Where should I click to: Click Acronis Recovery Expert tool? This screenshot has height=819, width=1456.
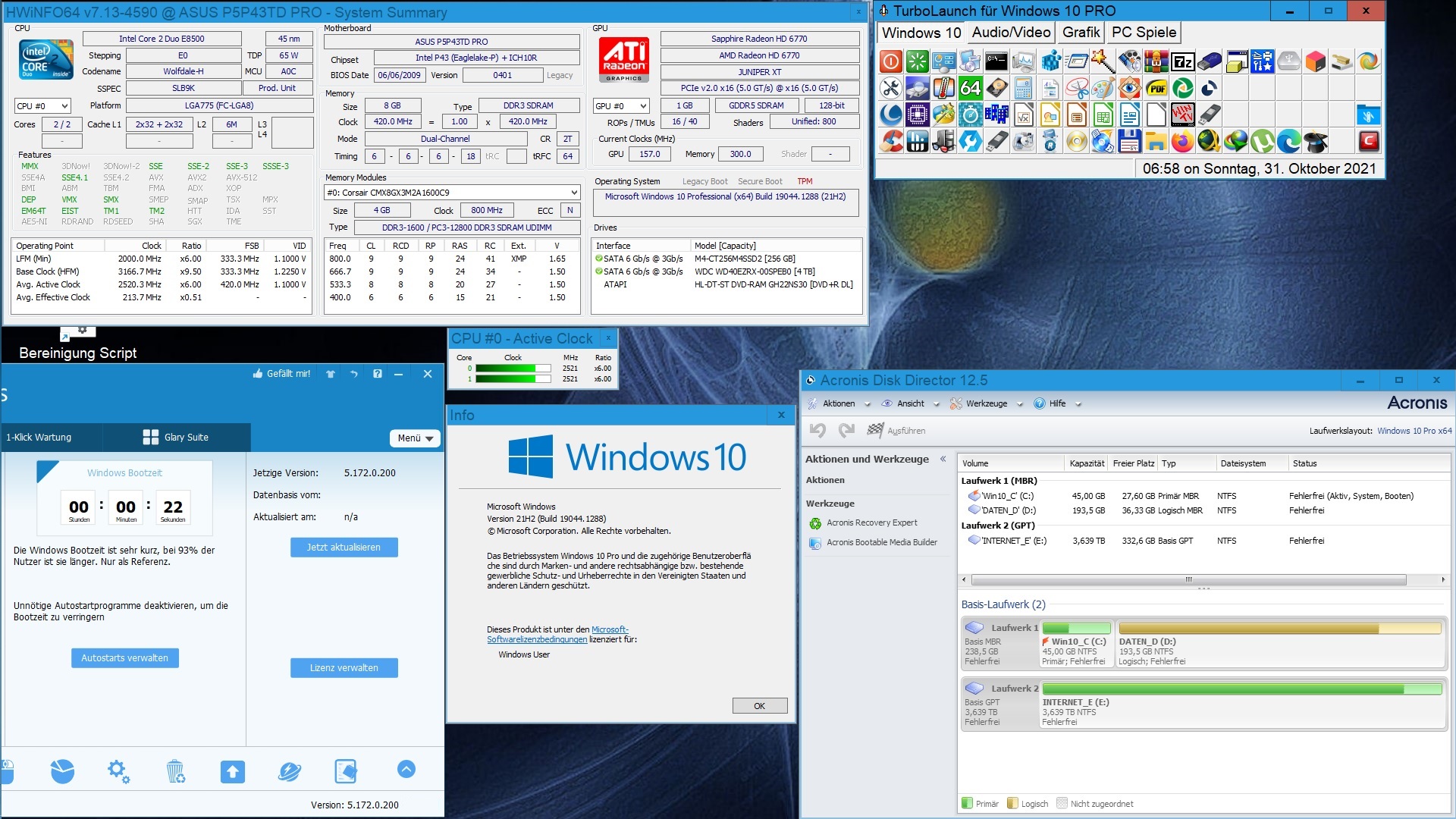(871, 522)
